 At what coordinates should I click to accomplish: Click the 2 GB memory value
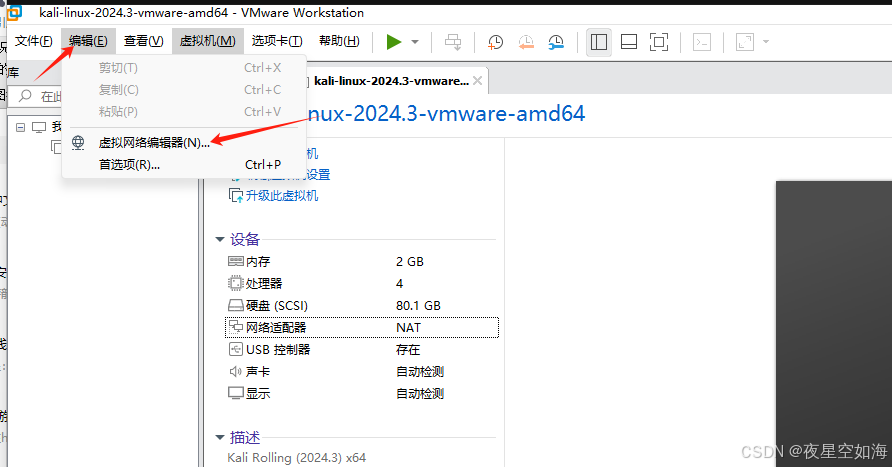[410, 262]
